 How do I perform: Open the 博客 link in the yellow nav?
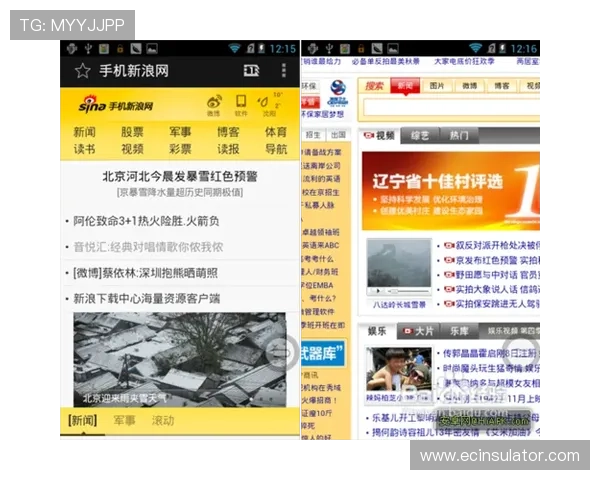[228, 132]
